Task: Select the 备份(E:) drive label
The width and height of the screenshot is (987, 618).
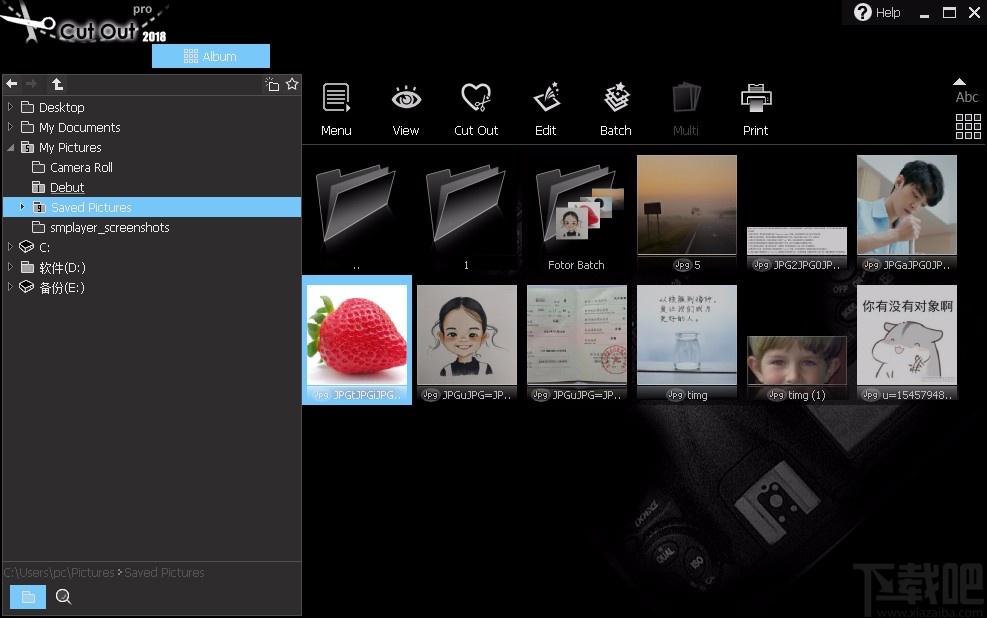Action: pyautogui.click(x=62, y=288)
